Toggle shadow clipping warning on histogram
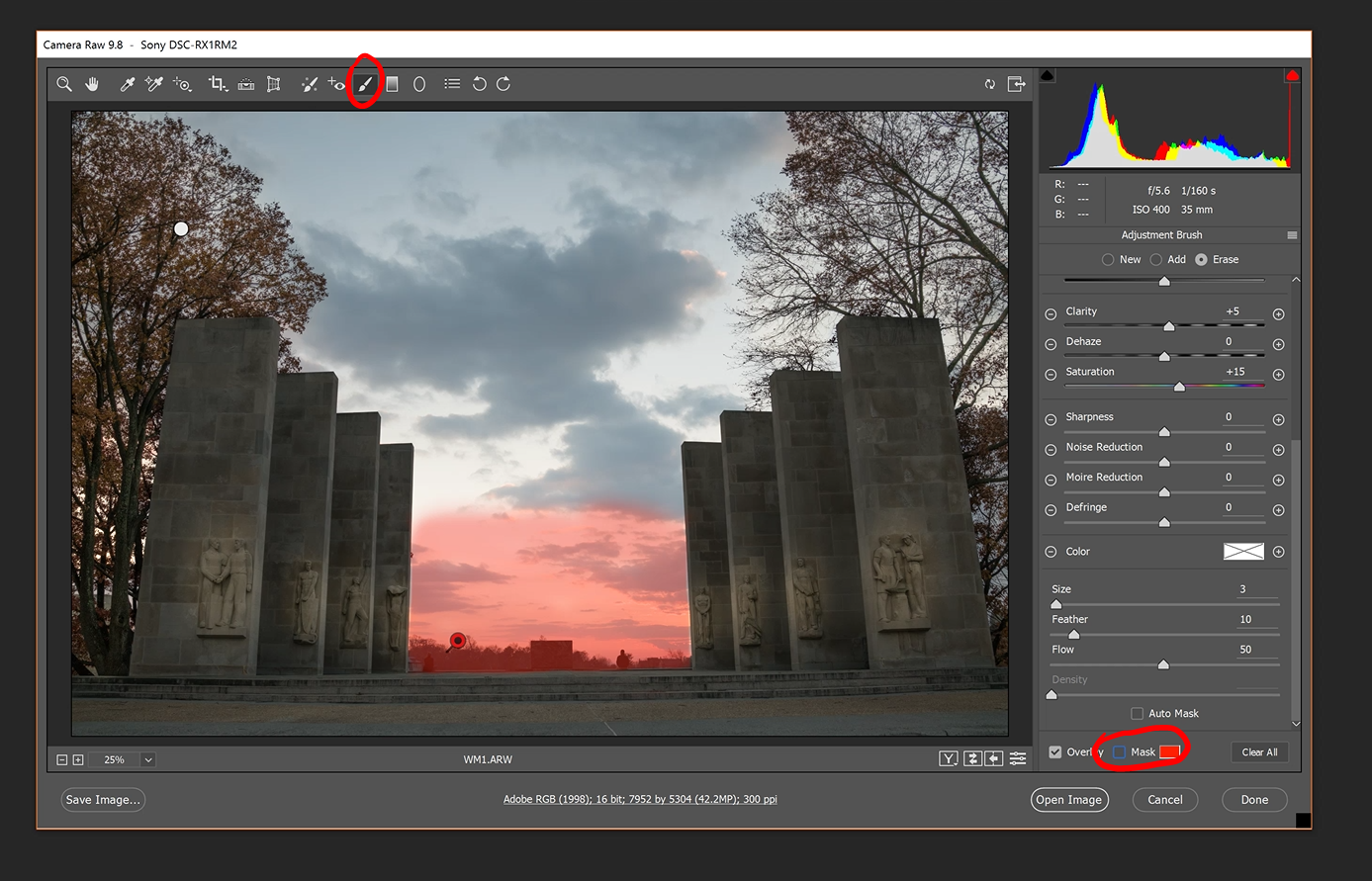This screenshot has height=881, width=1372. coord(1048,76)
